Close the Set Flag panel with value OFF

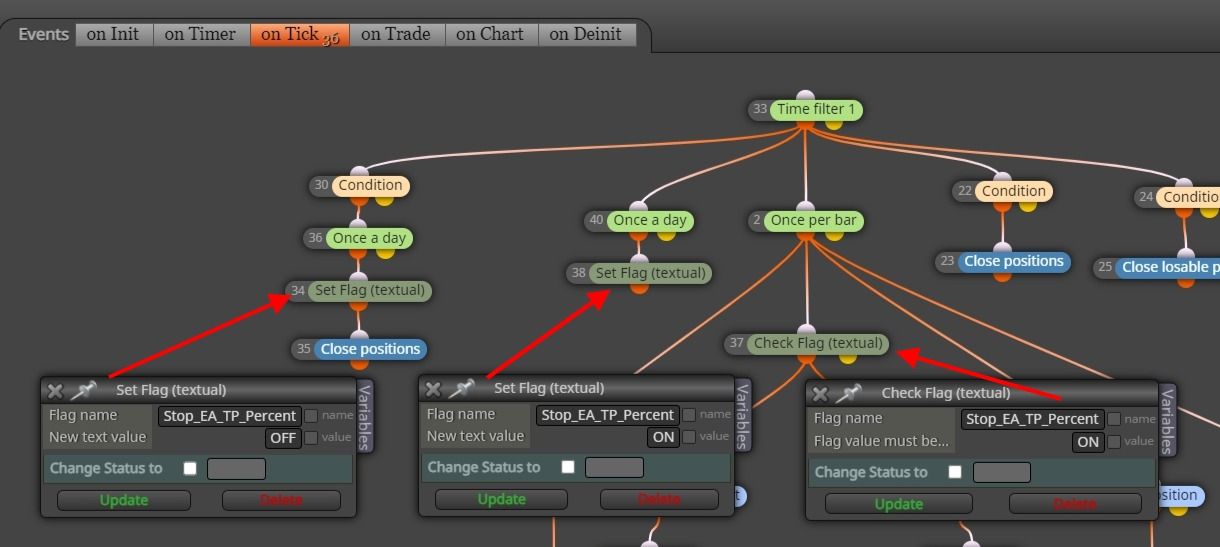[55, 391]
